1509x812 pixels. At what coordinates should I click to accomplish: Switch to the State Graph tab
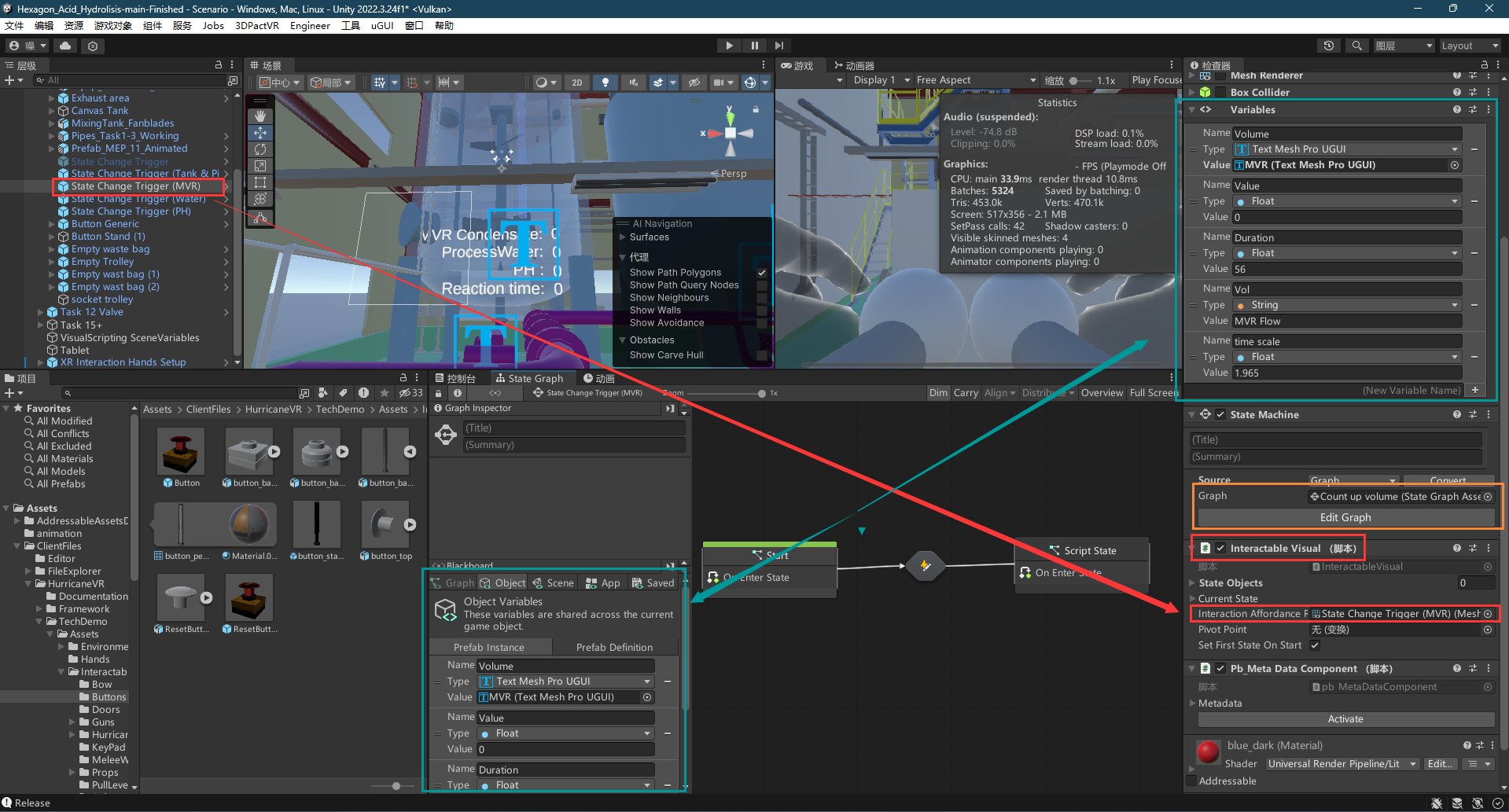[x=529, y=378]
